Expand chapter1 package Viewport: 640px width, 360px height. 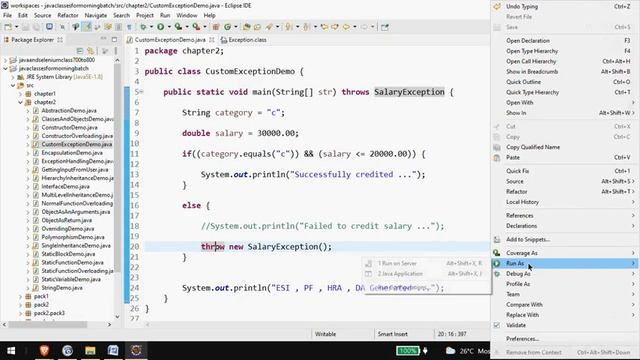(x=20, y=94)
